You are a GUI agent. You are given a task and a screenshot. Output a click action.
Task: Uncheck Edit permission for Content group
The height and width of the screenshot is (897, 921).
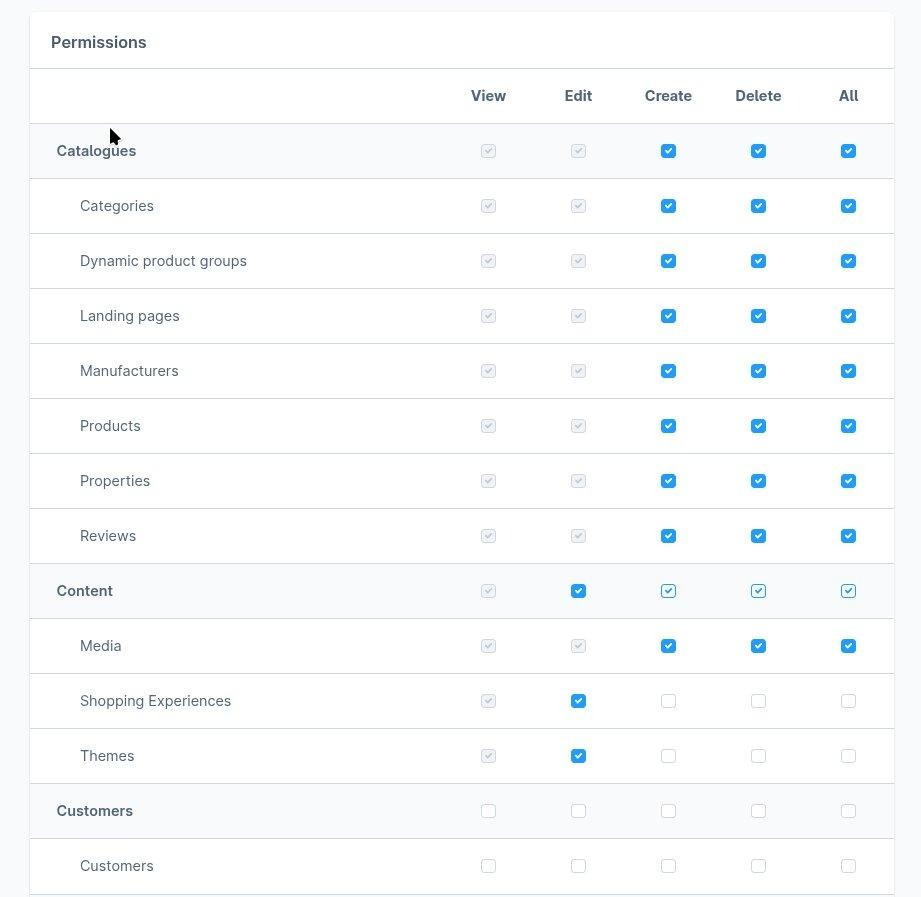[x=578, y=591]
